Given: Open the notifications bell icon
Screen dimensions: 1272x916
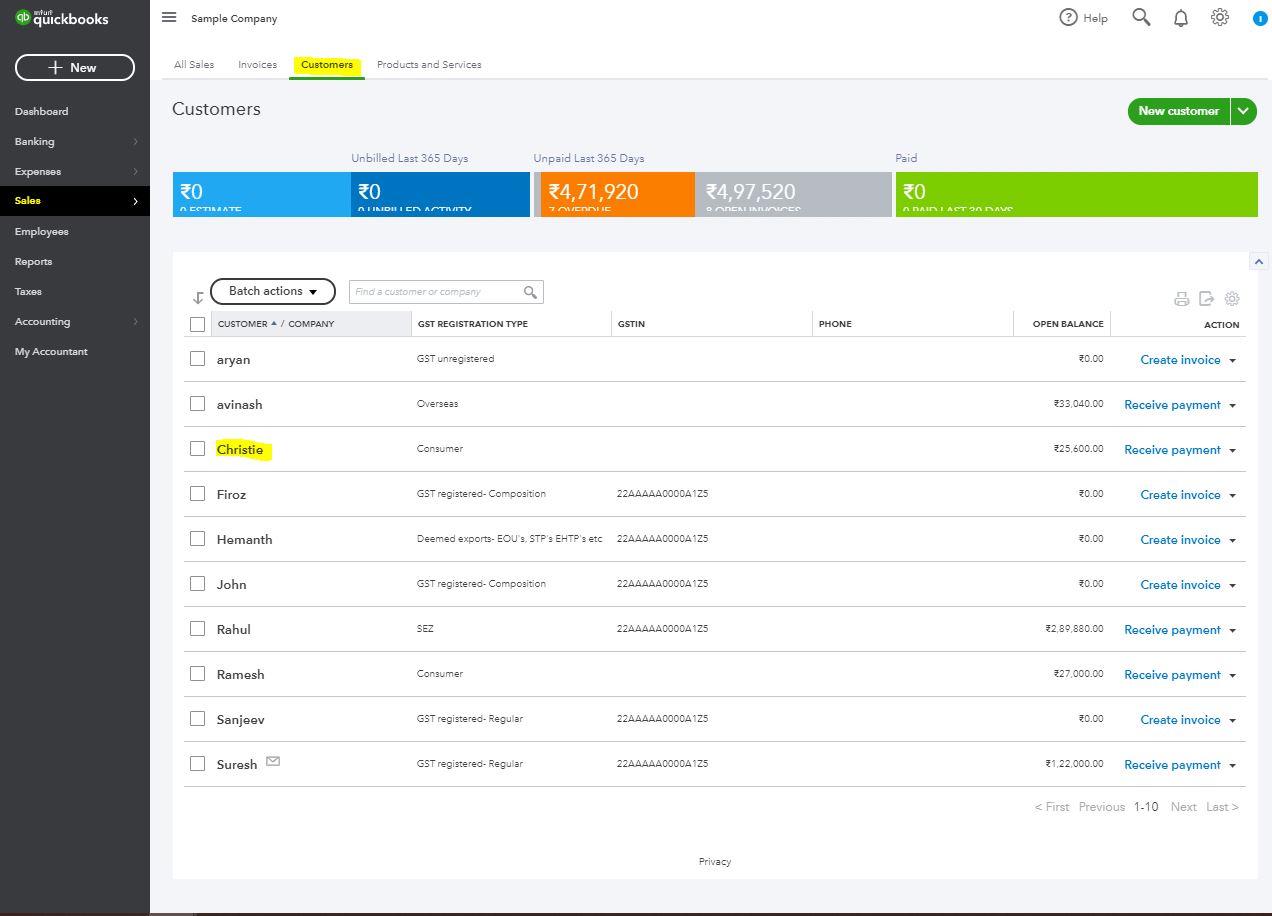Looking at the screenshot, I should 1181,18.
